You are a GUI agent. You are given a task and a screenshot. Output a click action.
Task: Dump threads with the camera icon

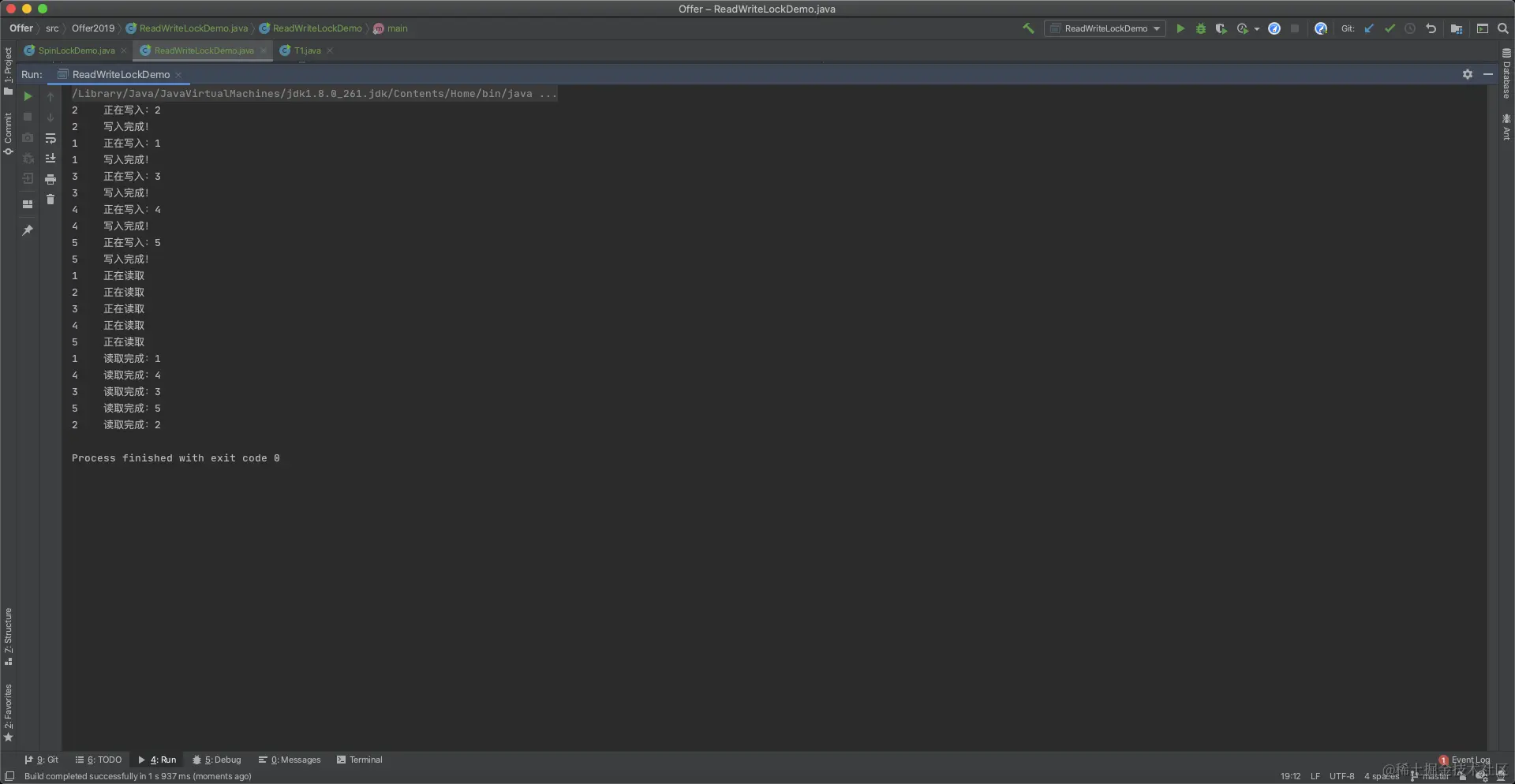[x=28, y=137]
